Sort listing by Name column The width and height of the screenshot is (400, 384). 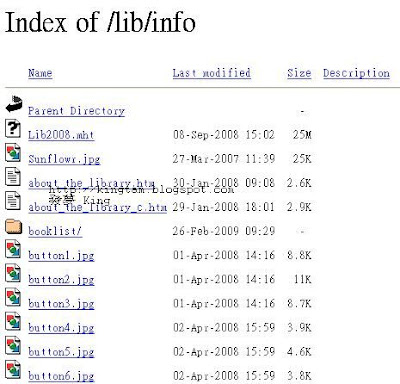40,73
